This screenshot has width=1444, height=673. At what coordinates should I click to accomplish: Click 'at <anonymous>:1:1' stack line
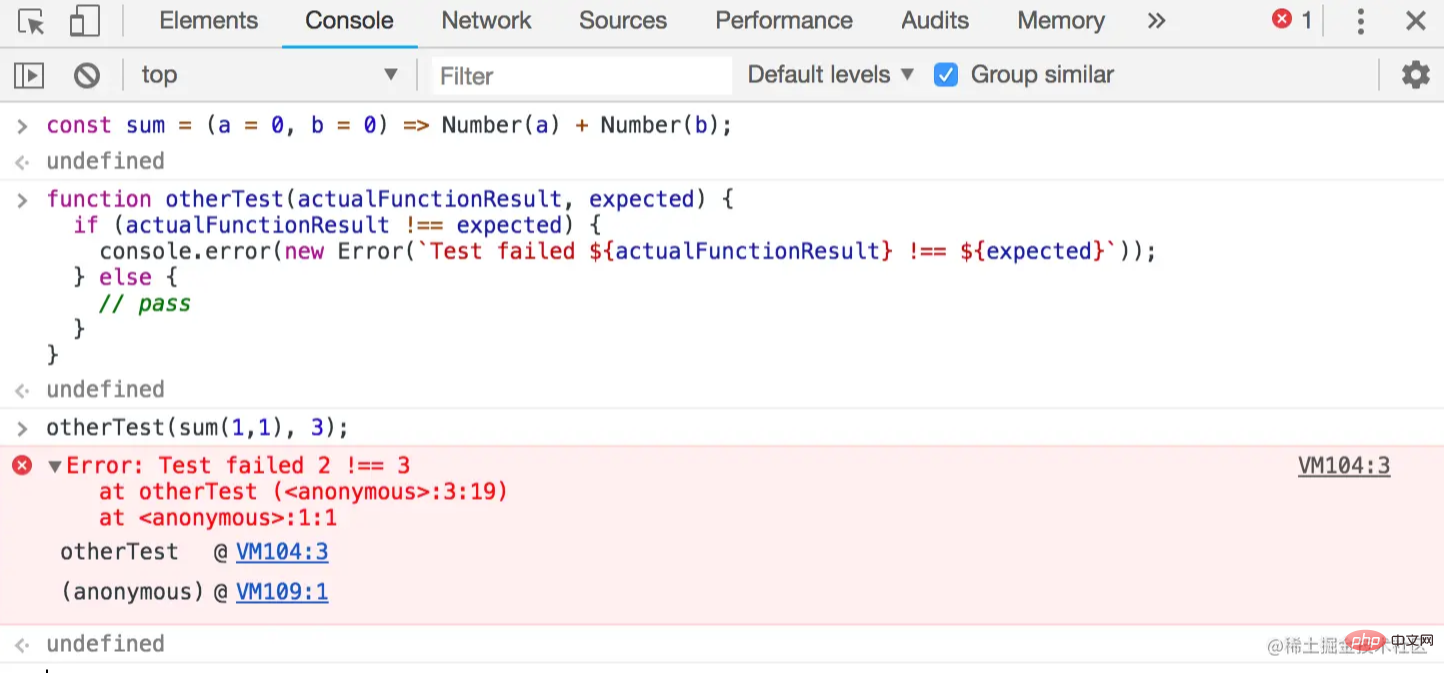218,518
